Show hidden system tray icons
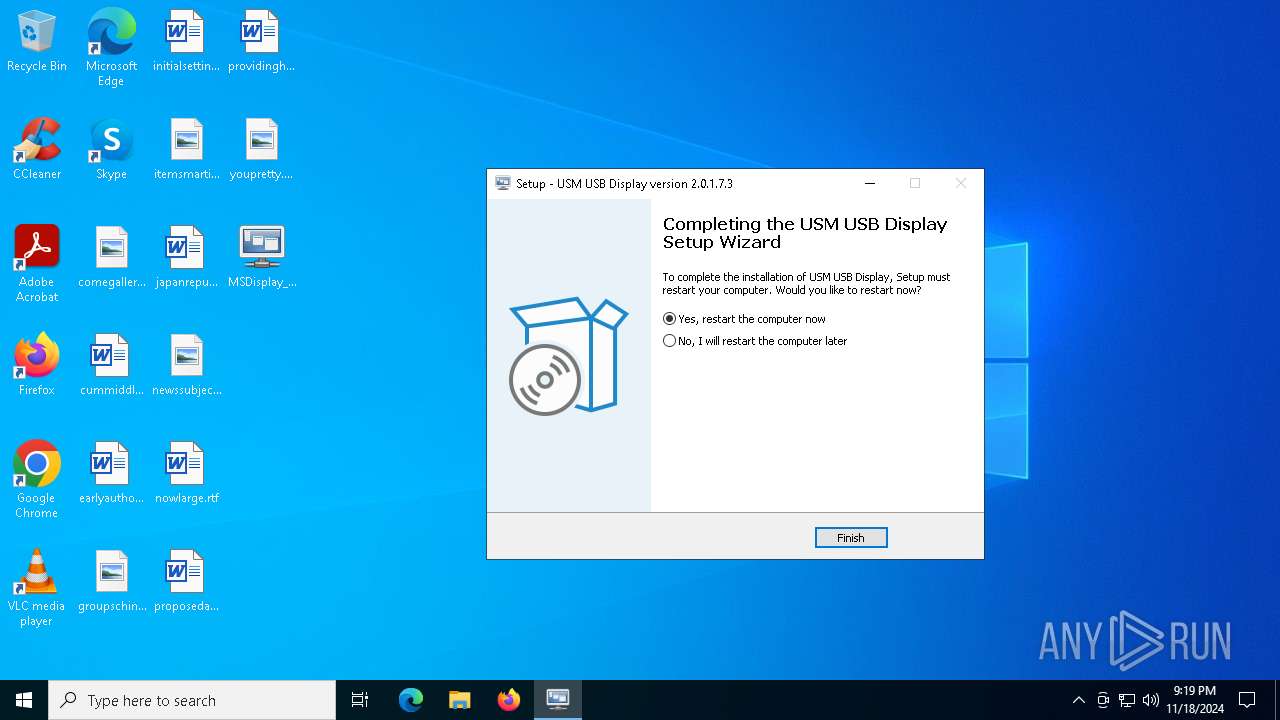Viewport: 1280px width, 720px height. [1078, 700]
